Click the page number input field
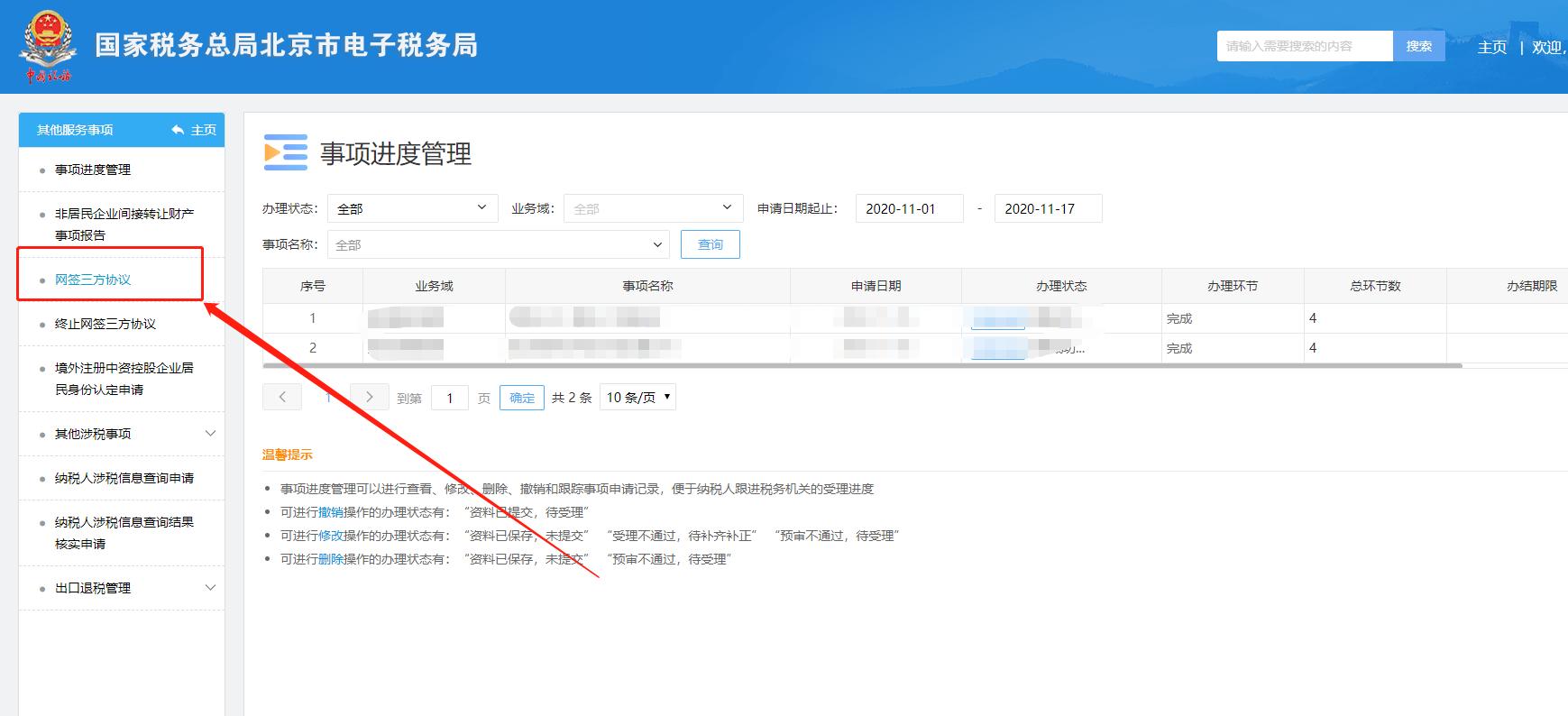This screenshot has width=1568, height=716. [x=450, y=398]
